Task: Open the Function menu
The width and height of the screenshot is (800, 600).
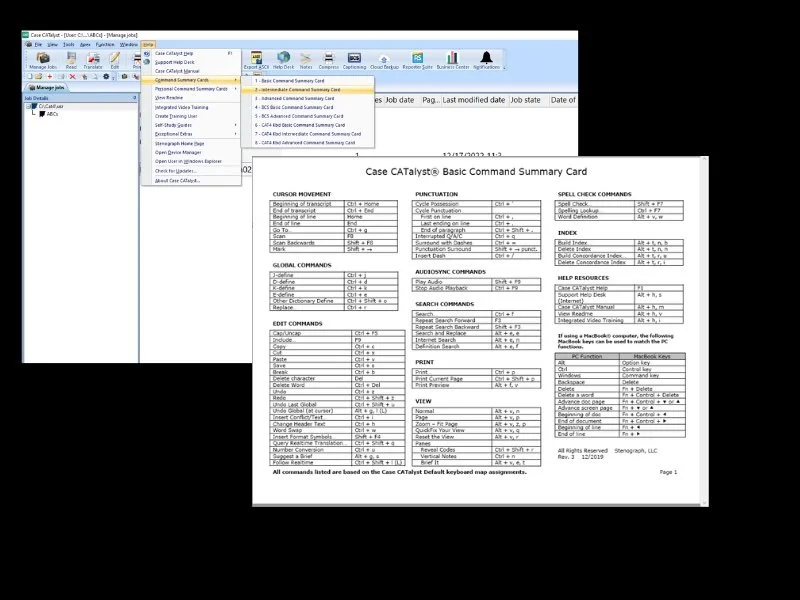Action: [x=105, y=44]
